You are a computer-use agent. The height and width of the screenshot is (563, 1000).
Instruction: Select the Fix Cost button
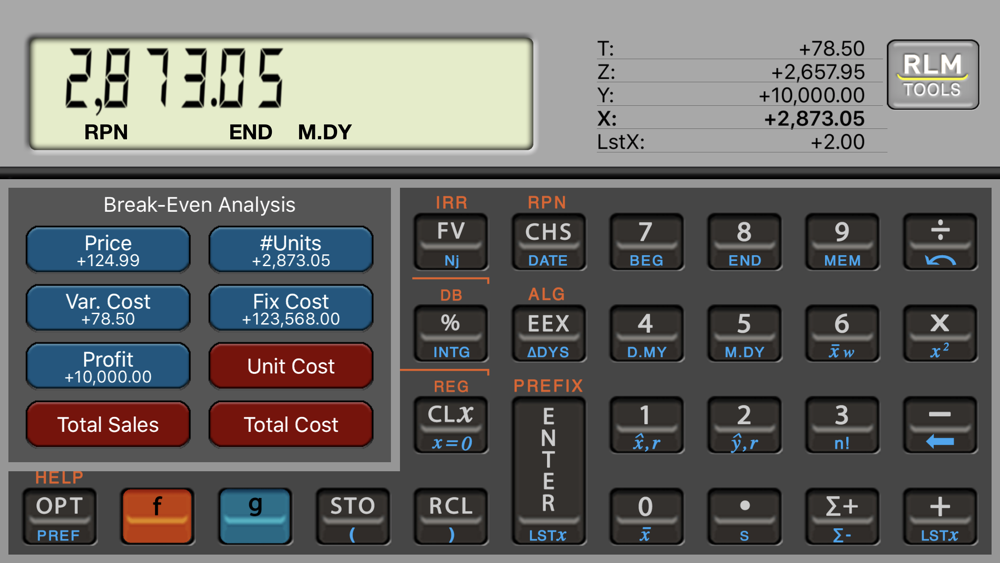coord(291,308)
